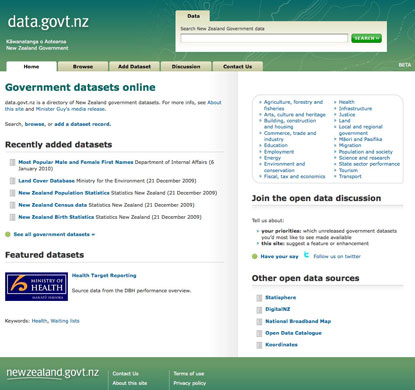
Task: Click See all government datasets link
Action: tap(54, 234)
